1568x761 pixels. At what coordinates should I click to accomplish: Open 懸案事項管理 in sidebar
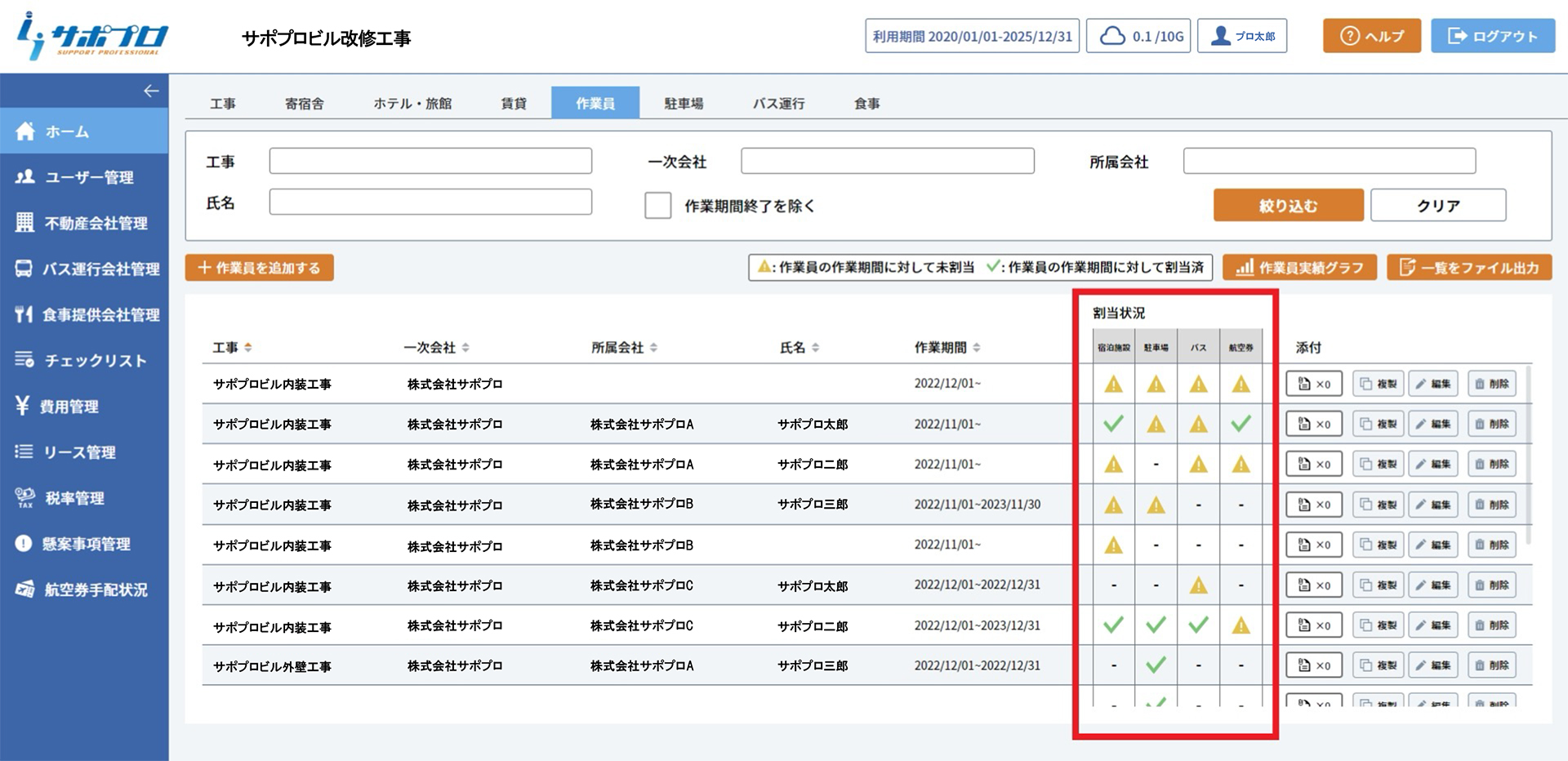86,544
